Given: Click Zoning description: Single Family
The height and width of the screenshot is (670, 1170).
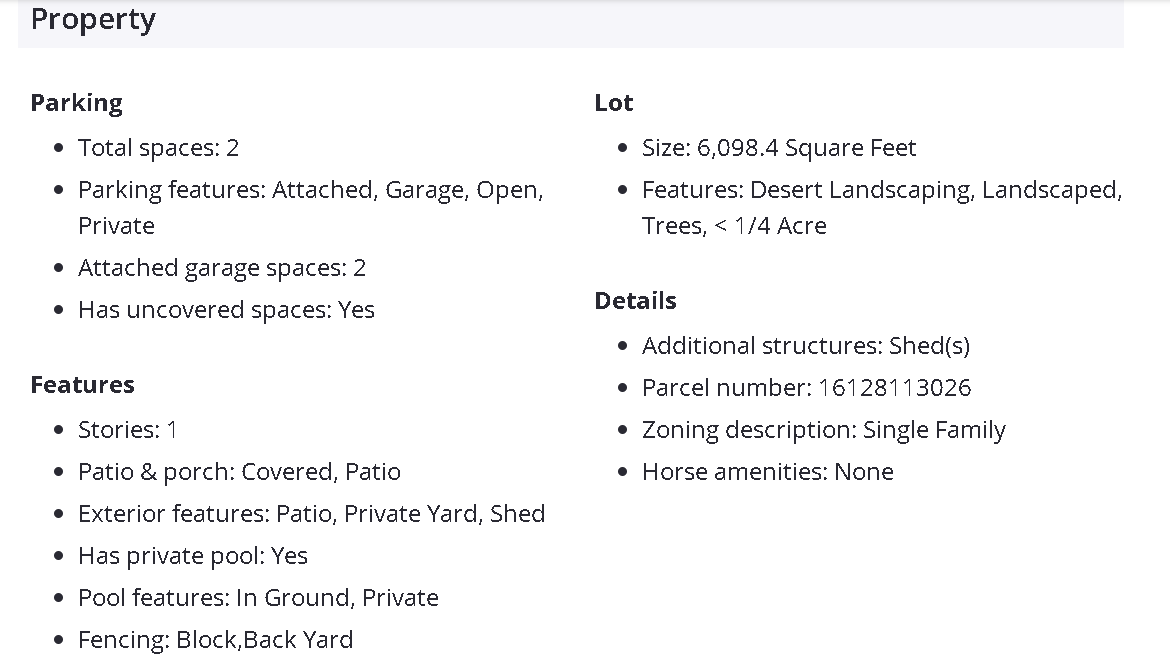Looking at the screenshot, I should point(823,430).
